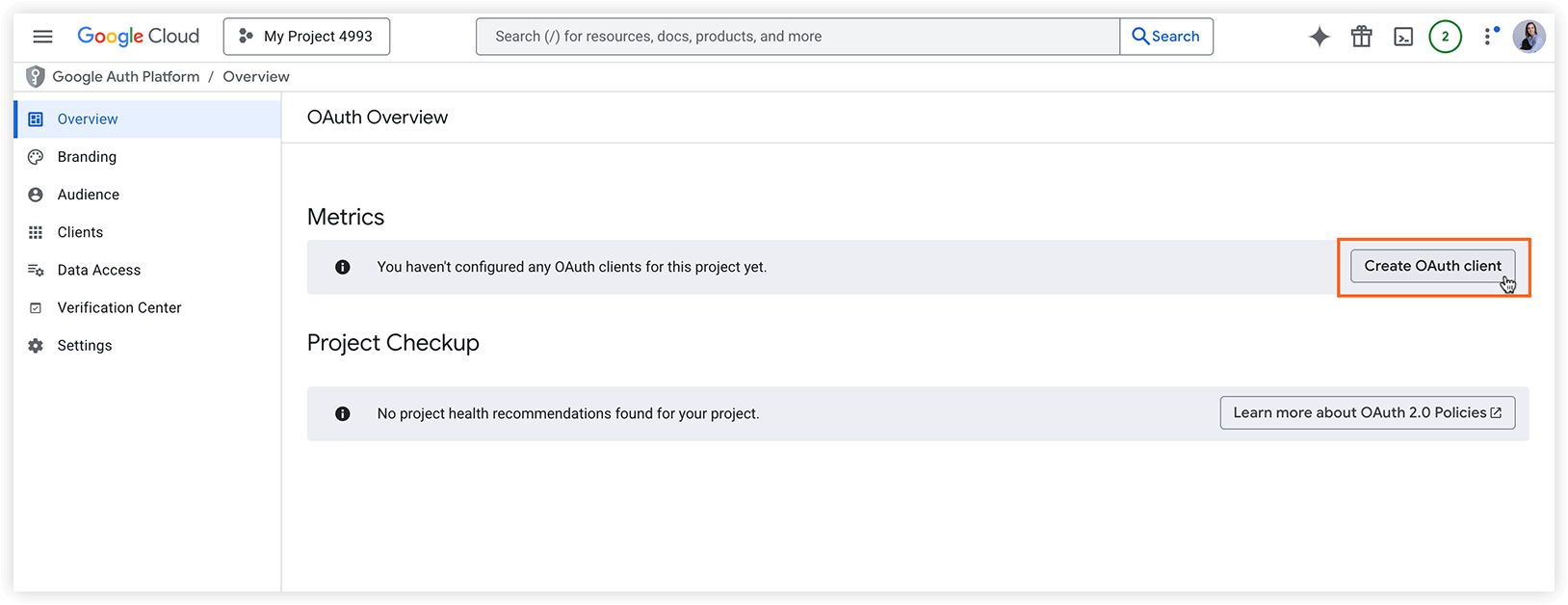The width and height of the screenshot is (1568, 605).
Task: Open the three-dot settings and utilities menu
Action: click(x=1490, y=37)
